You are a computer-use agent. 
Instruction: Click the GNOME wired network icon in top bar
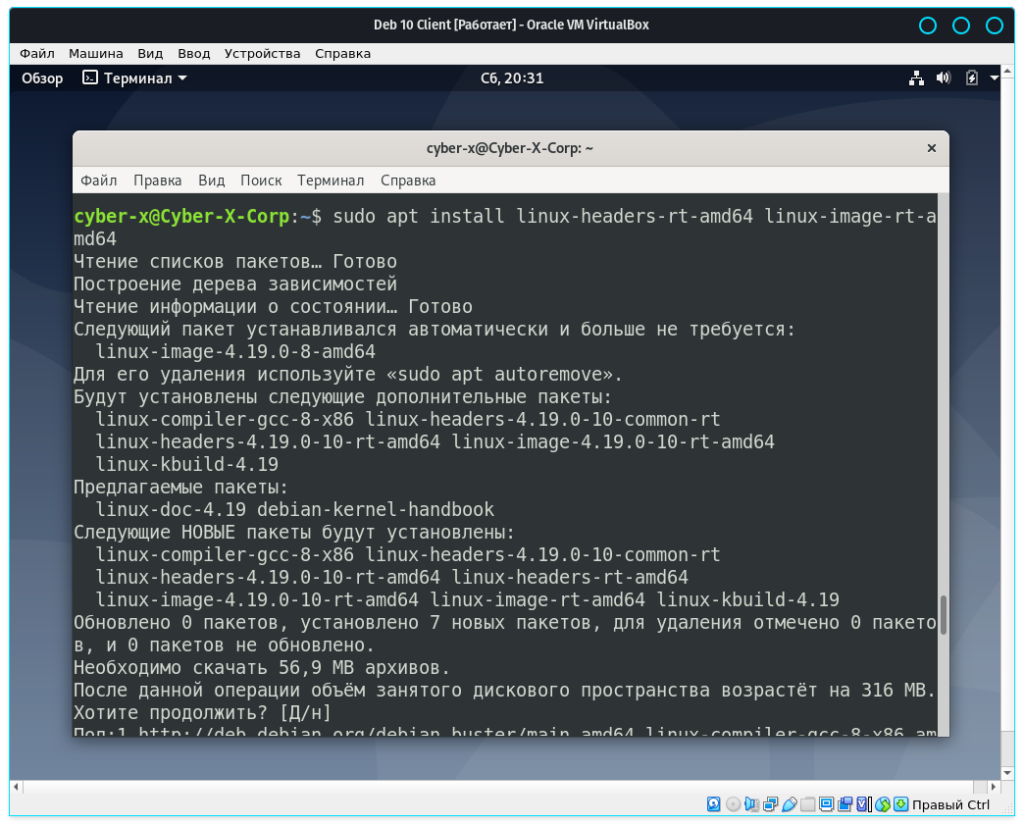click(x=916, y=78)
